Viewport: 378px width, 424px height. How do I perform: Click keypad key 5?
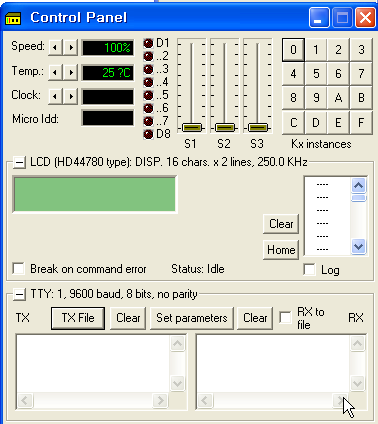[316, 74]
